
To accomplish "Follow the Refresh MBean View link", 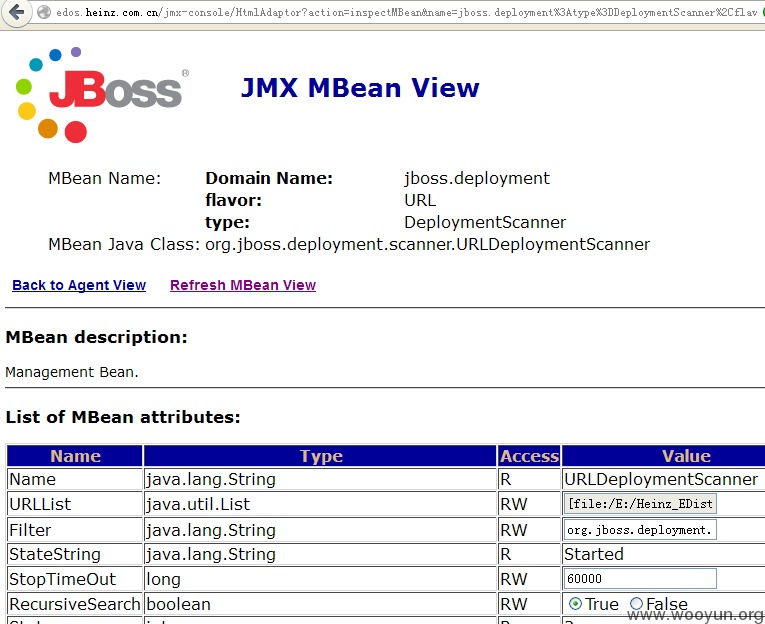I will click(243, 285).
